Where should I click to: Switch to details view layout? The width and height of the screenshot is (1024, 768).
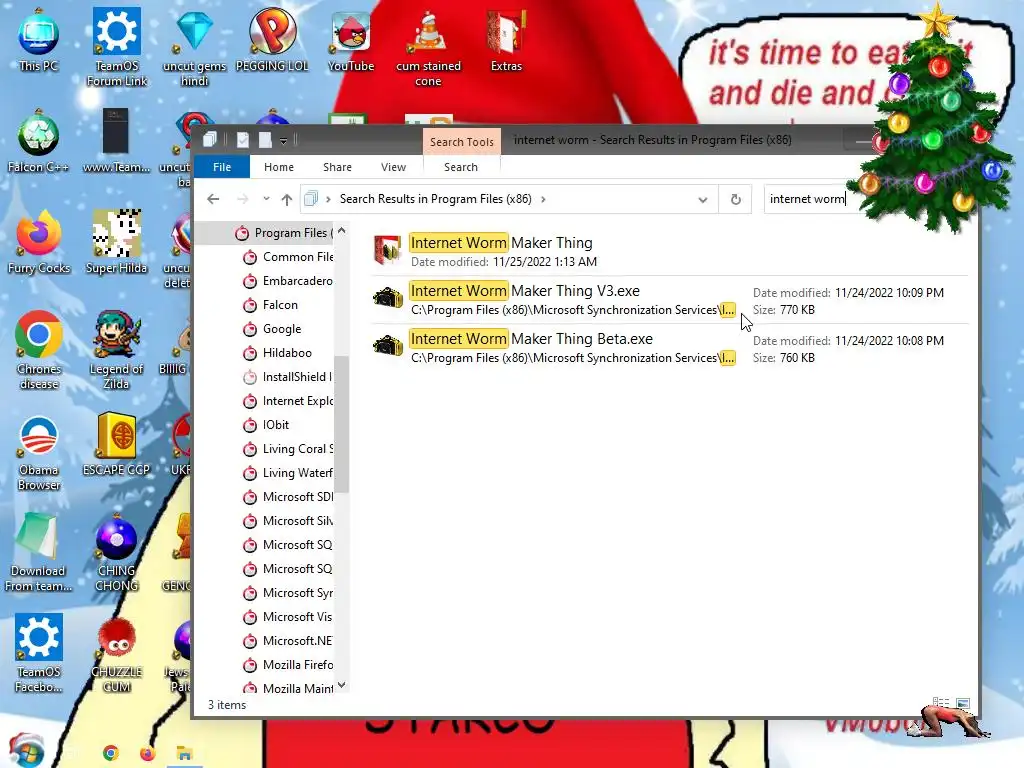(x=941, y=703)
